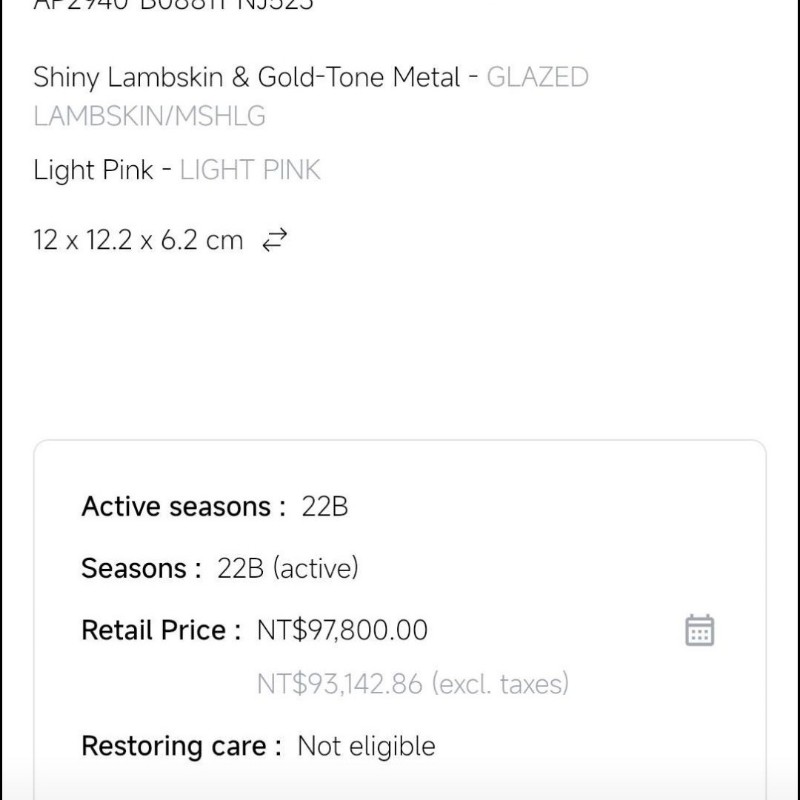Toggle dimension units with swap arrows icon

click(x=274, y=240)
